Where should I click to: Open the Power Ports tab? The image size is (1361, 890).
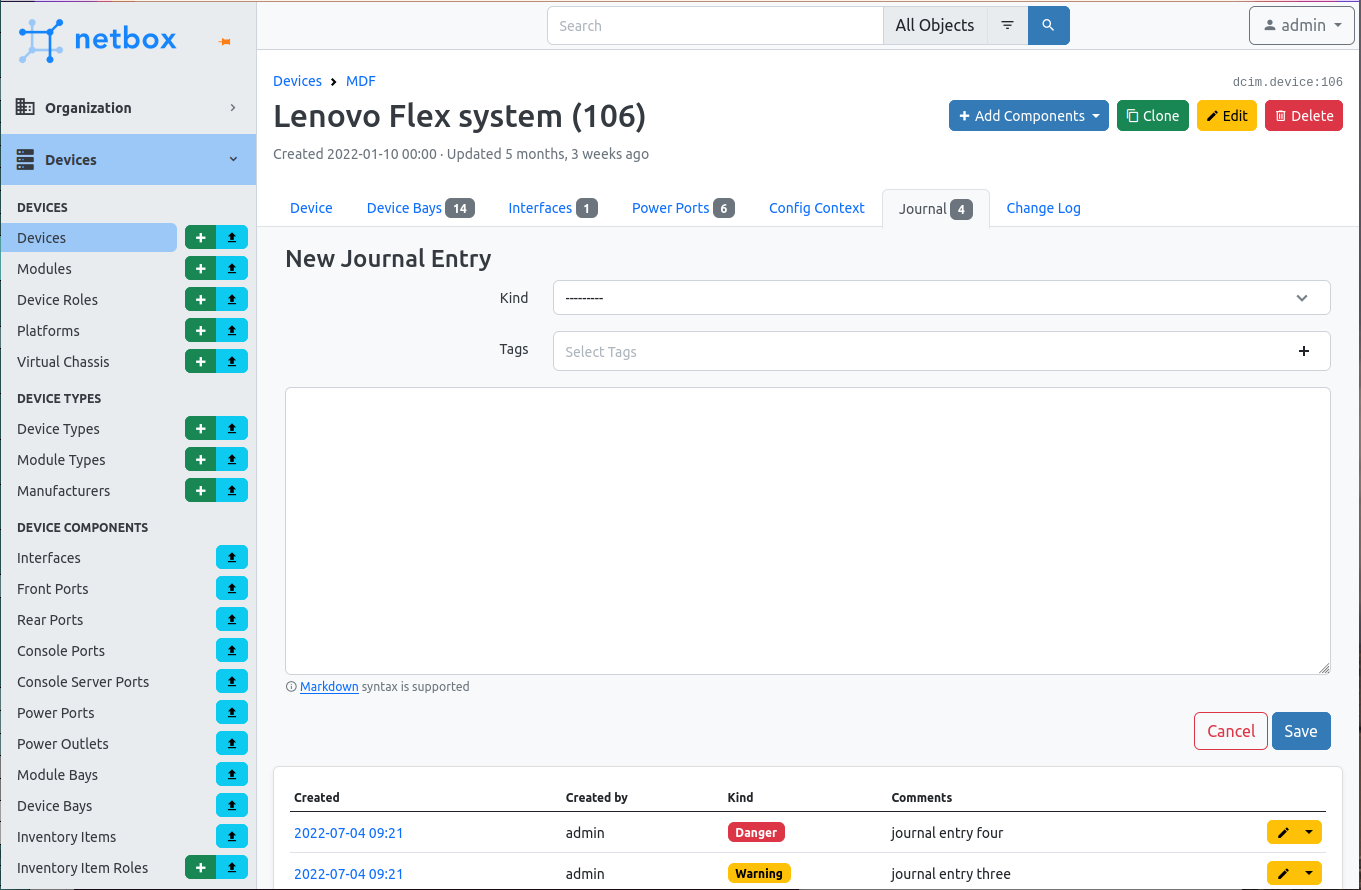(671, 207)
